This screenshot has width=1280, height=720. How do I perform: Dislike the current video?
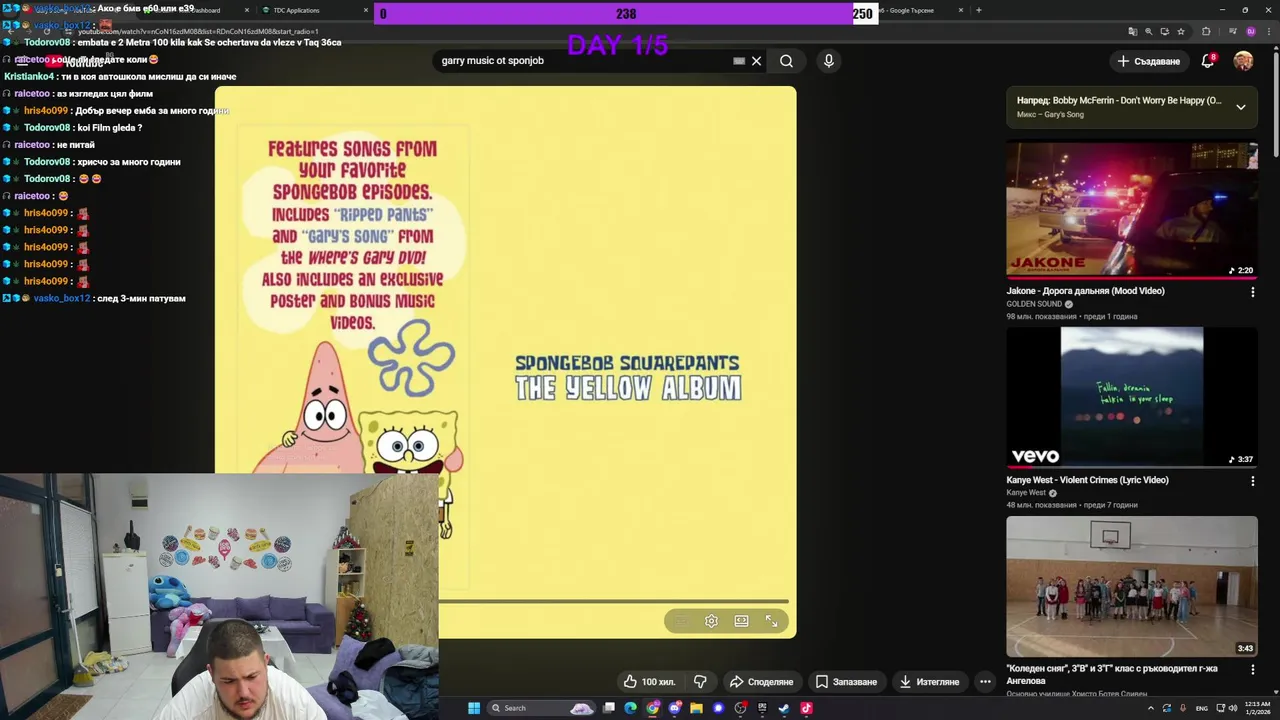[x=701, y=682]
